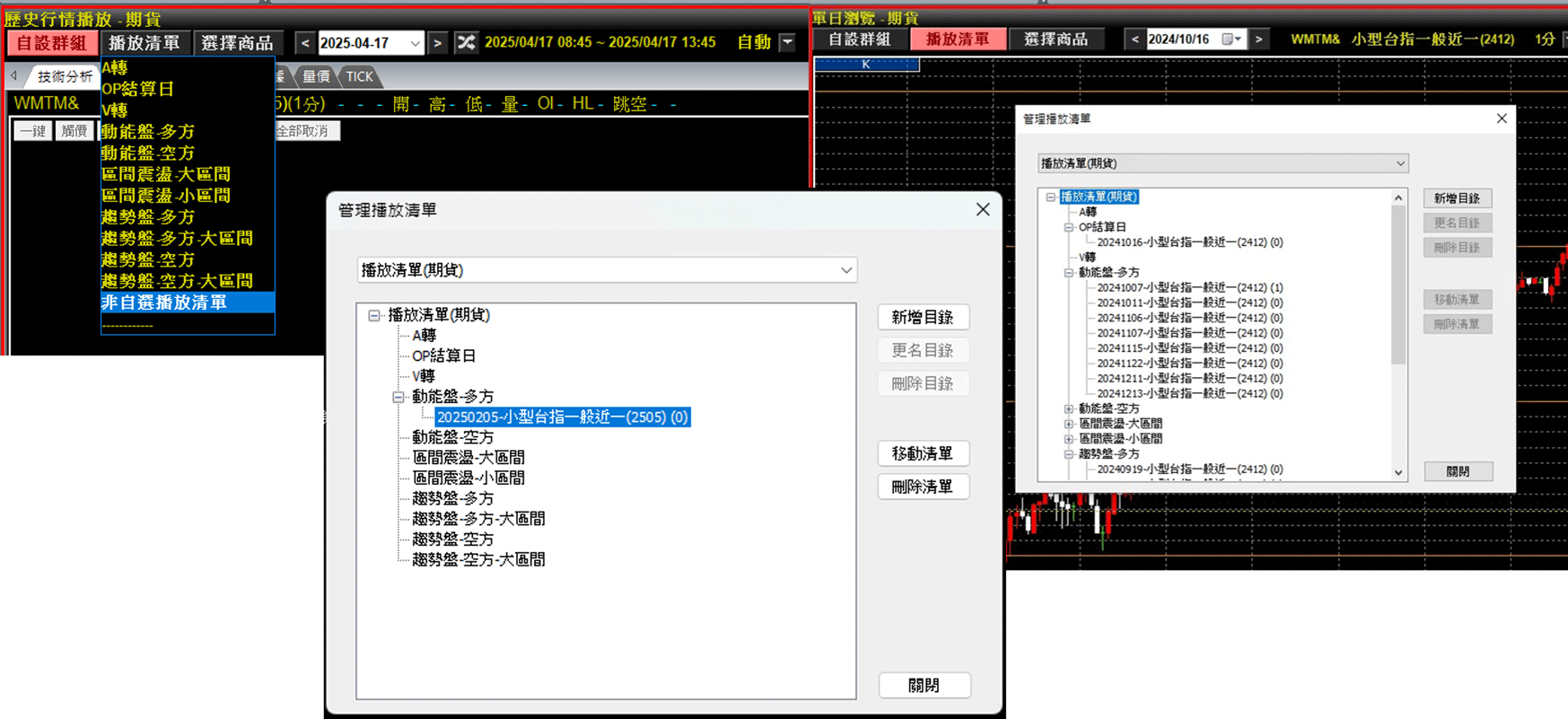Select 20250205-小型台指一般近一(2505) (0) entry
The image size is (1568, 719).
pos(562,416)
